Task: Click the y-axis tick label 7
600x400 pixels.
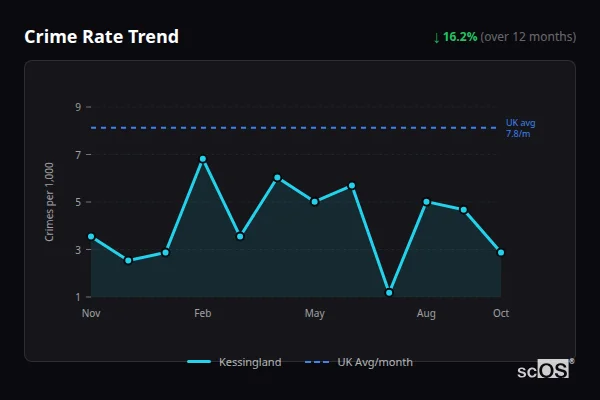Action: [78, 155]
